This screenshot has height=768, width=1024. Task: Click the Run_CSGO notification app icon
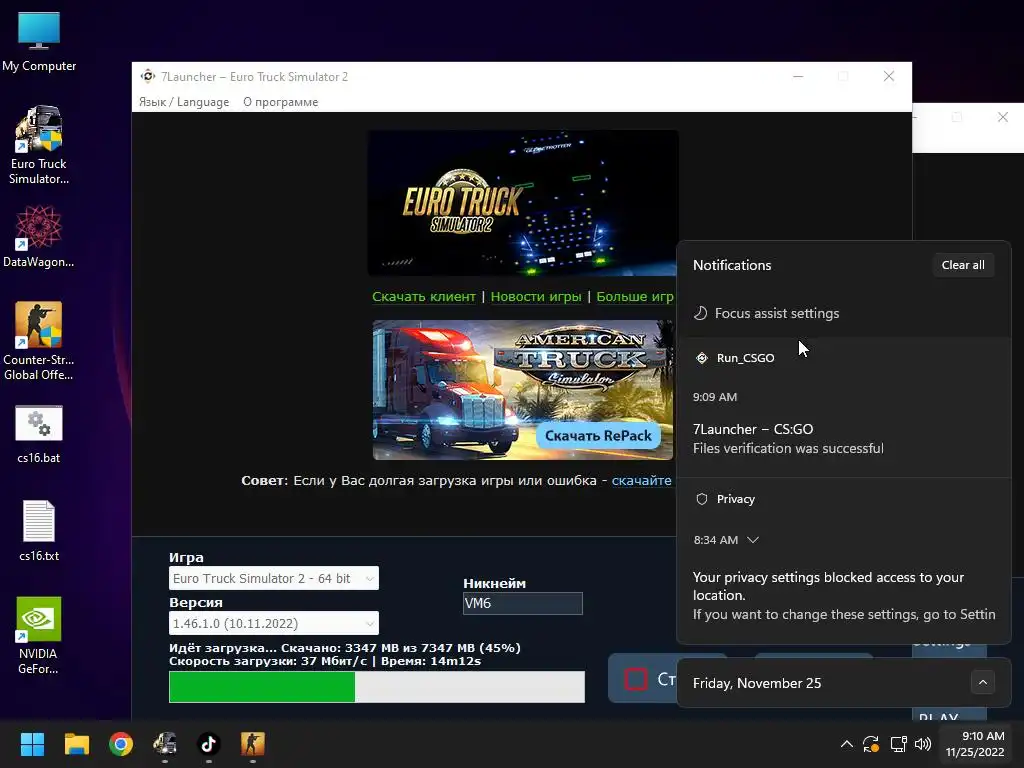tap(702, 358)
